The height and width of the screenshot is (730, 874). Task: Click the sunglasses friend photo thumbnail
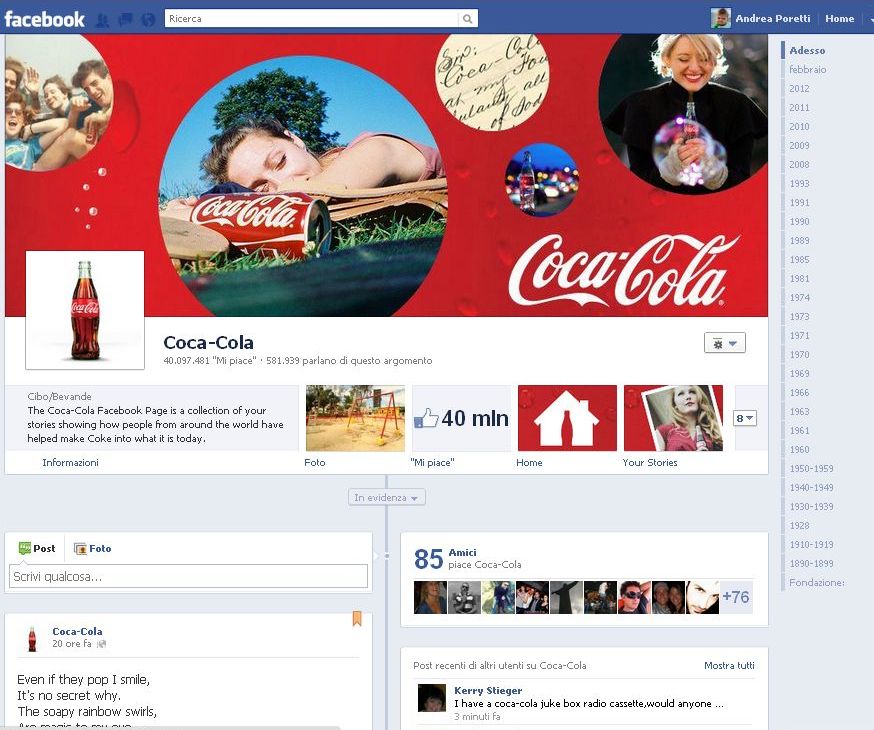pyautogui.click(x=634, y=597)
